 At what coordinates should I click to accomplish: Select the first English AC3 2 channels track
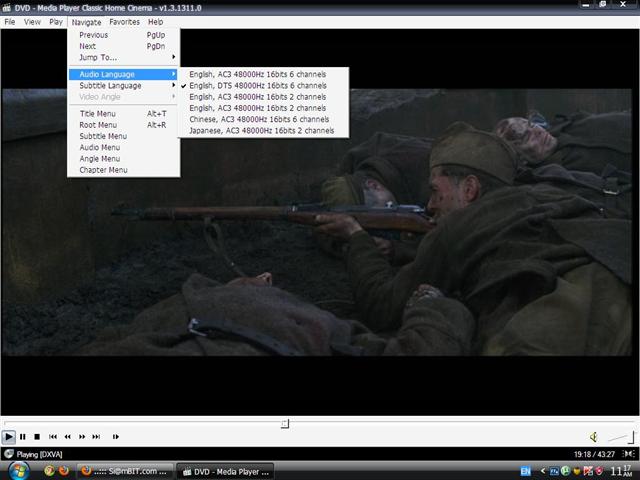tap(263, 97)
